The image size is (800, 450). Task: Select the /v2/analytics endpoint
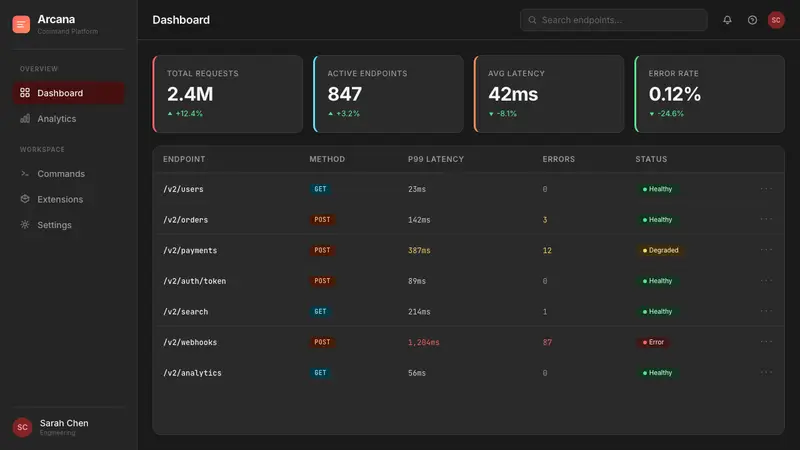[192, 372]
